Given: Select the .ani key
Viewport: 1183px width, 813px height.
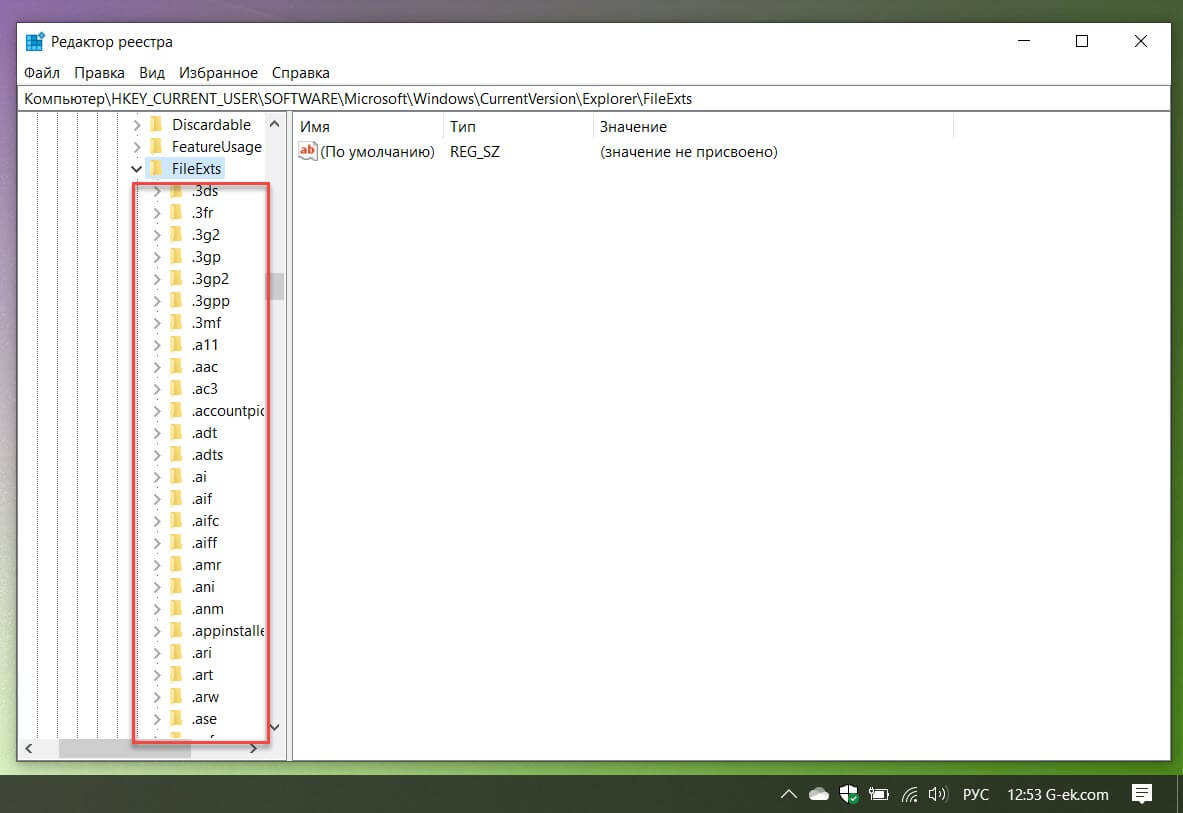Looking at the screenshot, I should tap(203, 587).
